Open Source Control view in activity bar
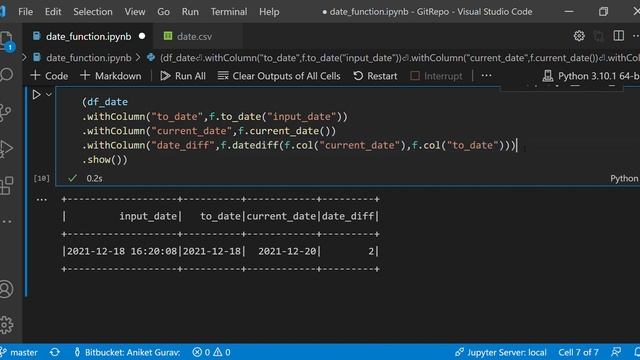Image resolution: width=640 pixels, height=360 pixels. click(x=5, y=113)
